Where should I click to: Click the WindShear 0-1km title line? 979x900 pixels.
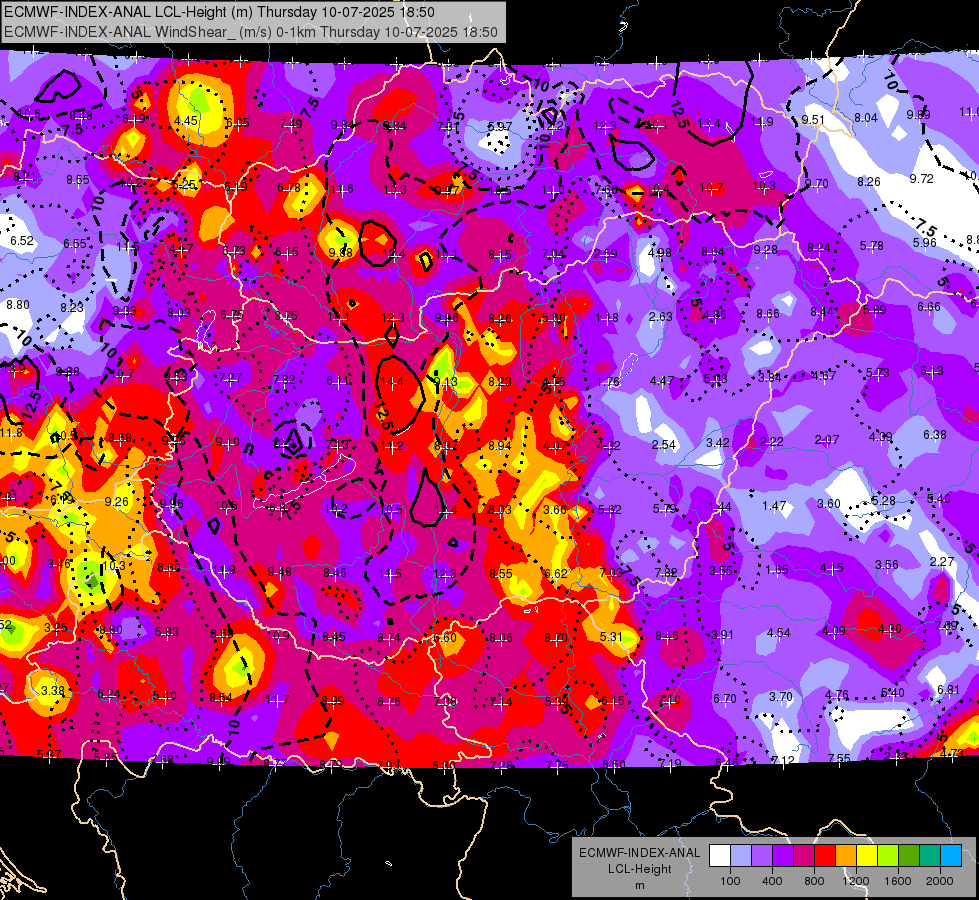[x=251, y=32]
